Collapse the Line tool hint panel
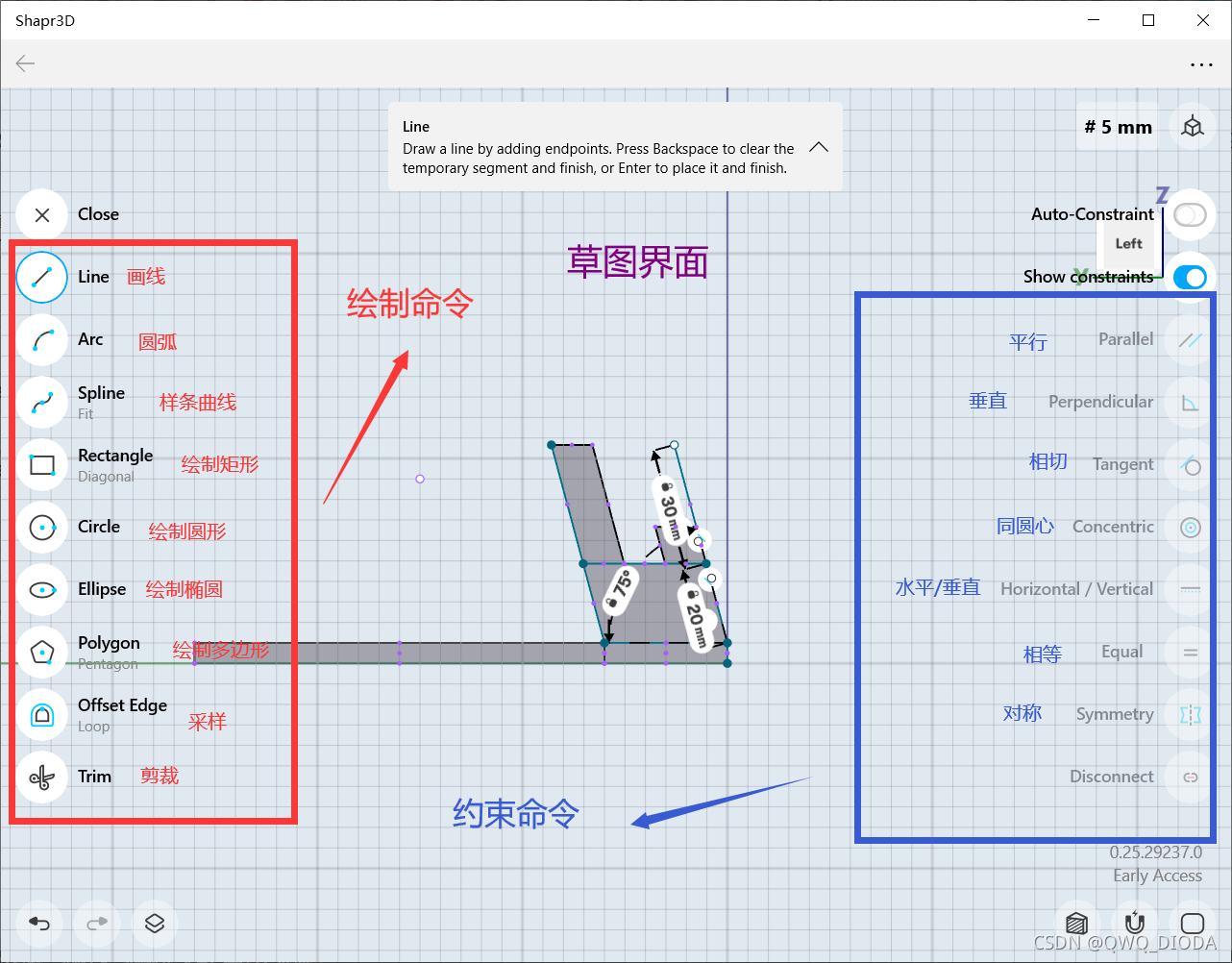The width and height of the screenshot is (1232, 963). click(x=819, y=147)
